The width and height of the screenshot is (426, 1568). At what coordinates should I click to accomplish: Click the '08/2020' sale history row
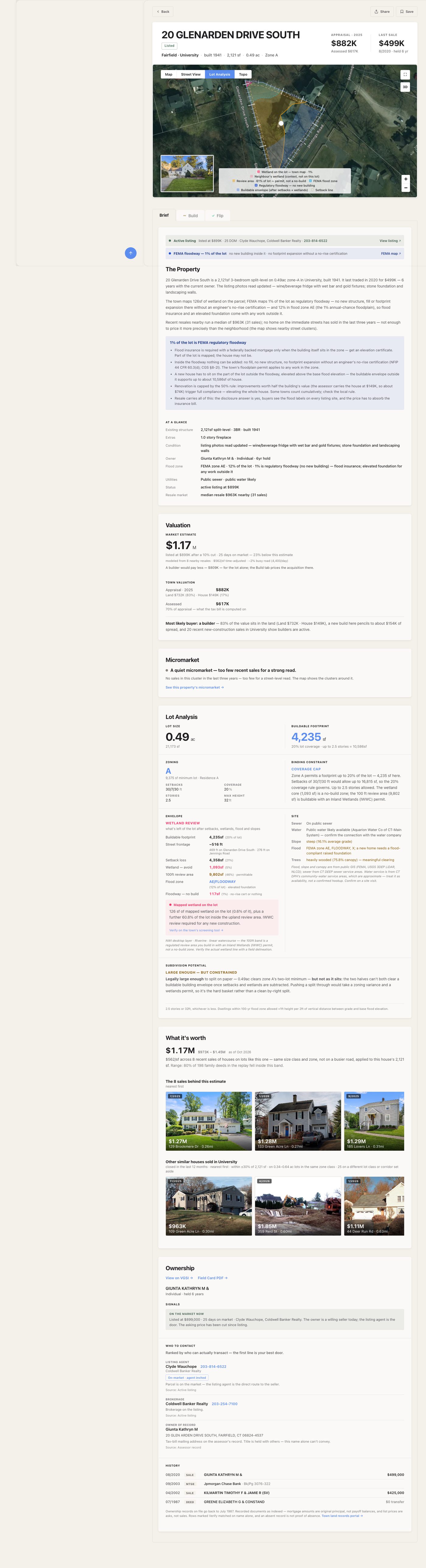click(x=285, y=1475)
